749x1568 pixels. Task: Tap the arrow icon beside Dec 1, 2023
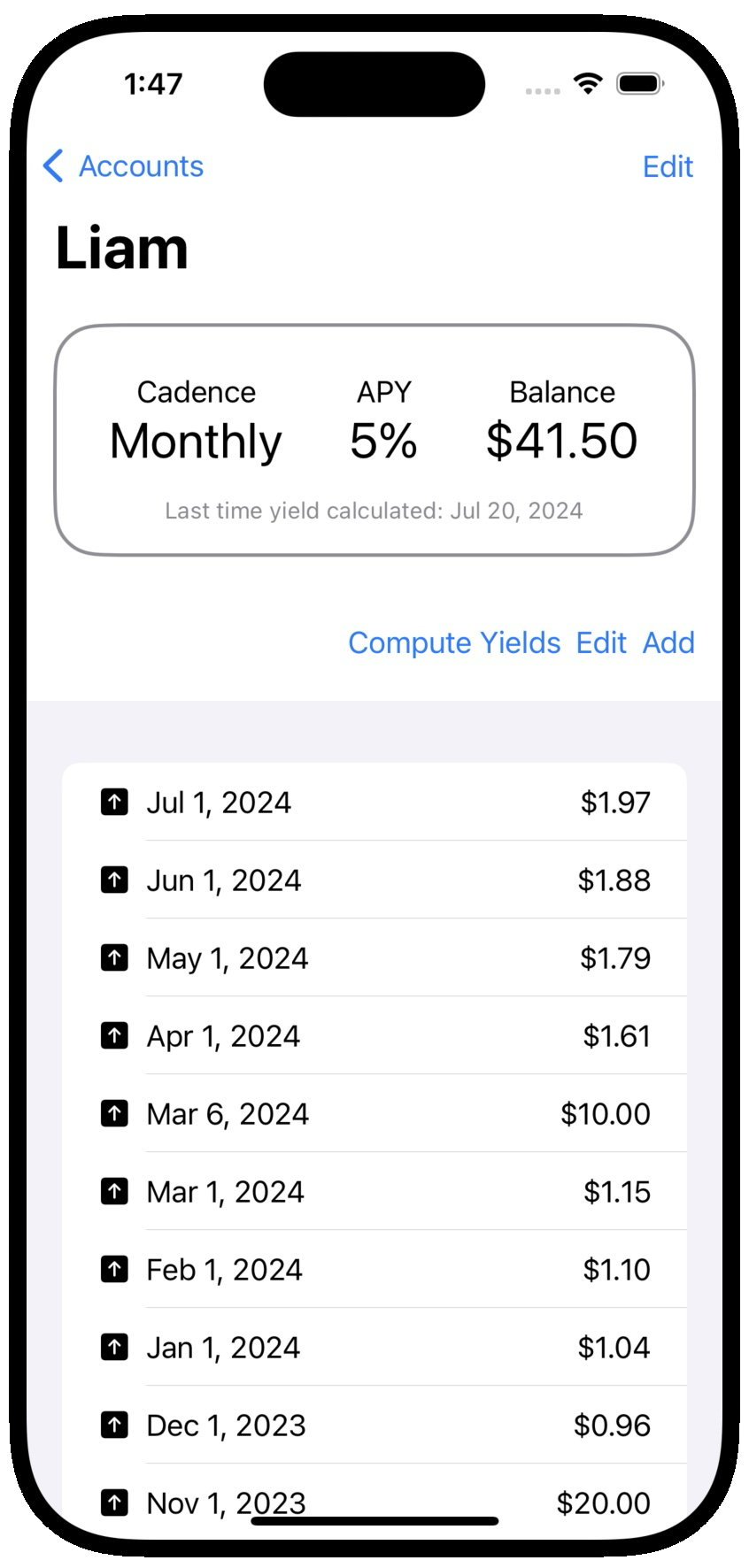(114, 1425)
